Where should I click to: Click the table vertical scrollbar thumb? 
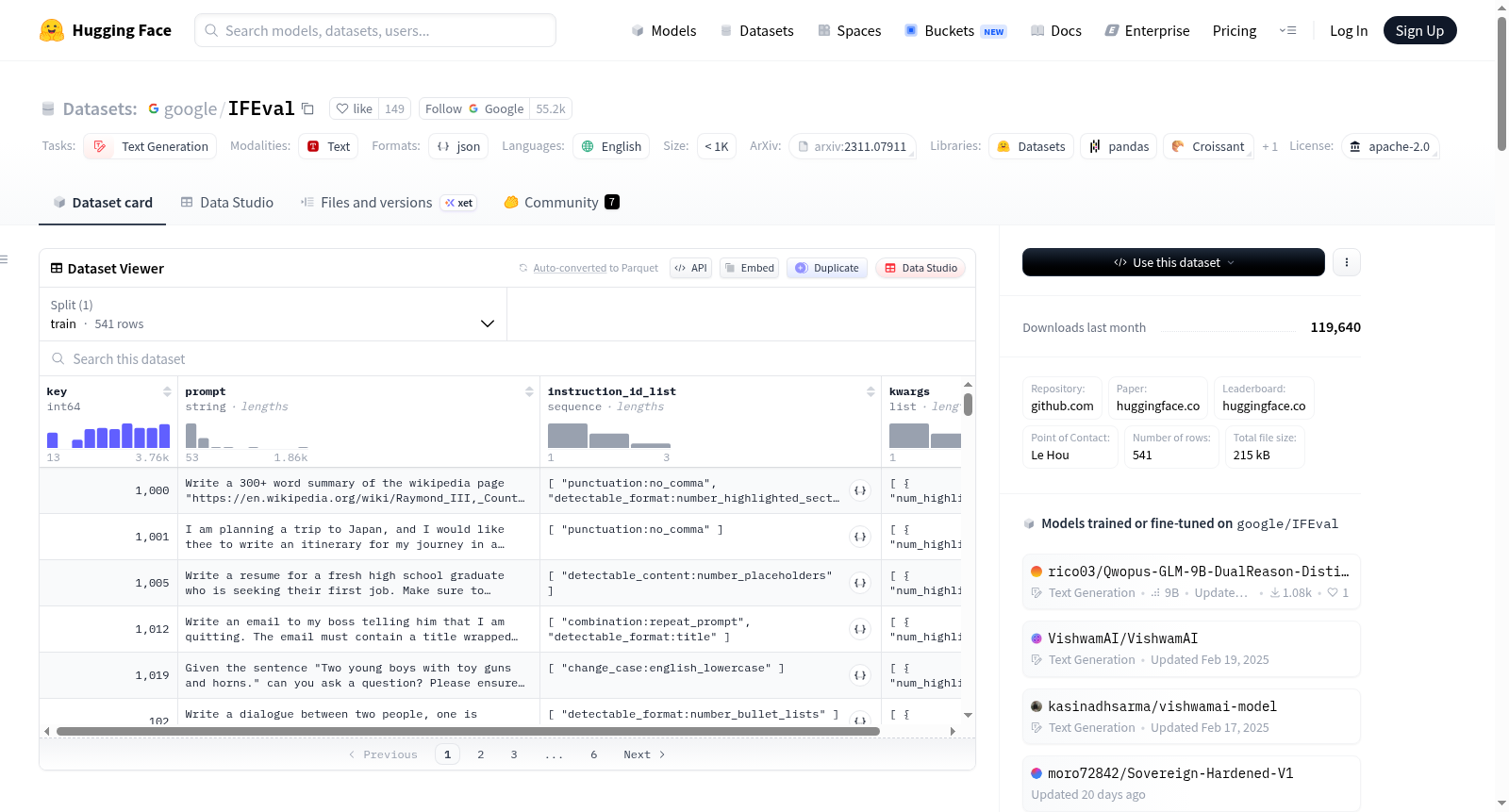(x=968, y=405)
